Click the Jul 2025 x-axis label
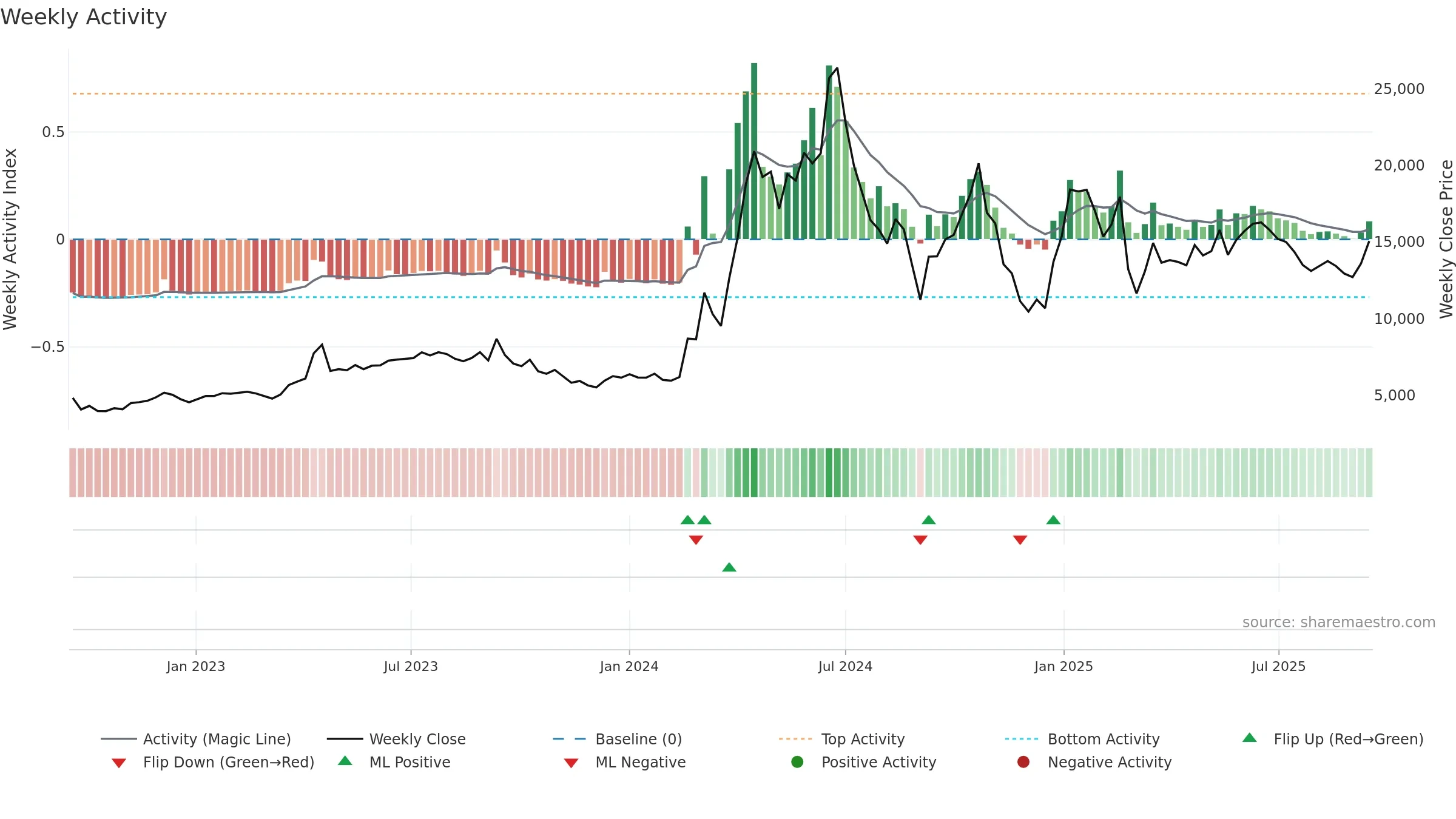 coord(1278,666)
